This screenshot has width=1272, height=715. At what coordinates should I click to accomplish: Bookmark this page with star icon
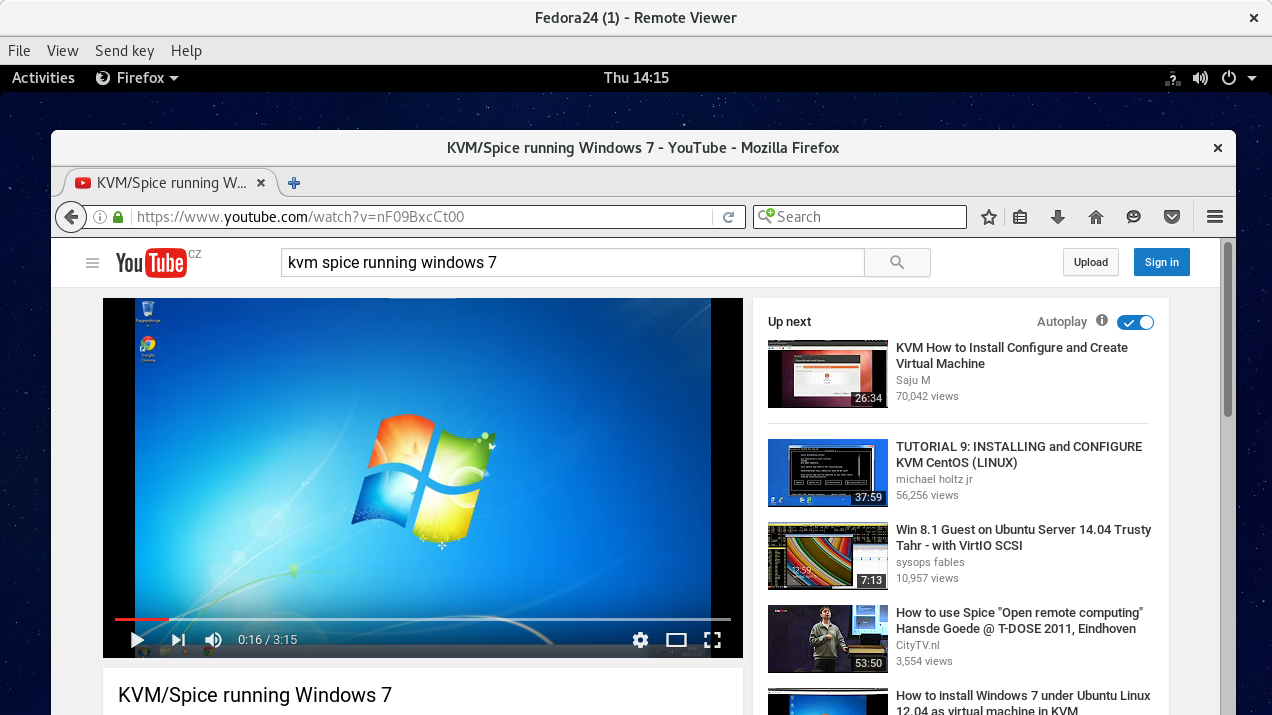(x=989, y=217)
